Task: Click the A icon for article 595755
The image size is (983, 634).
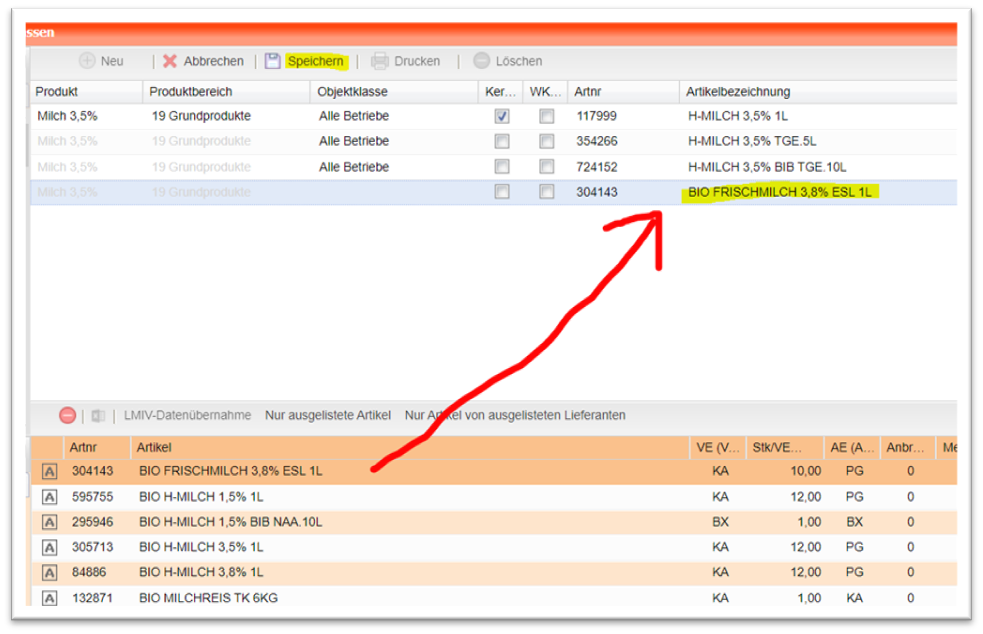Action: click(49, 497)
